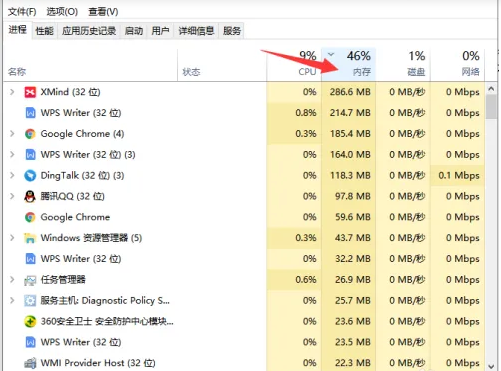The width and height of the screenshot is (501, 371).
Task: Sort processes by the 内存 column
Action: 349,64
